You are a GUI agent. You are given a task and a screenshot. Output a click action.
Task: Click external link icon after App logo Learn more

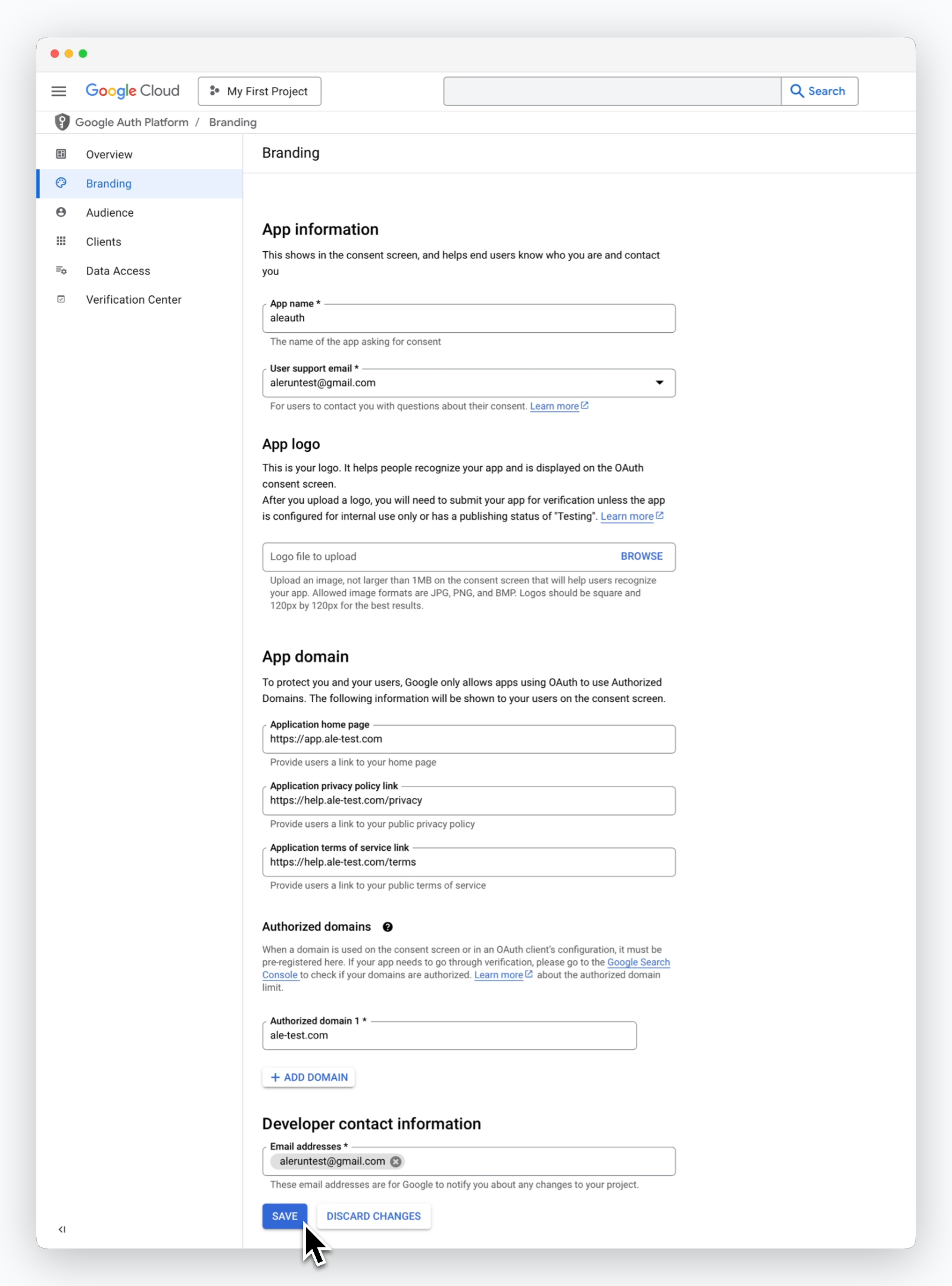(660, 516)
